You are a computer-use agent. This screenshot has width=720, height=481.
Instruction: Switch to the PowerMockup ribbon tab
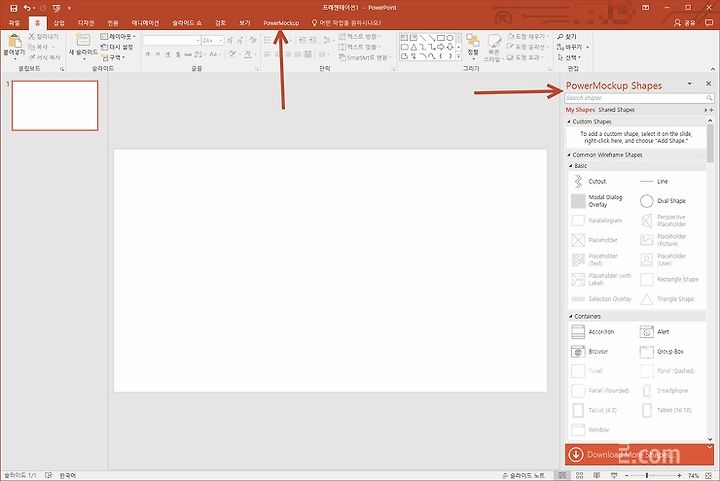coord(281,22)
